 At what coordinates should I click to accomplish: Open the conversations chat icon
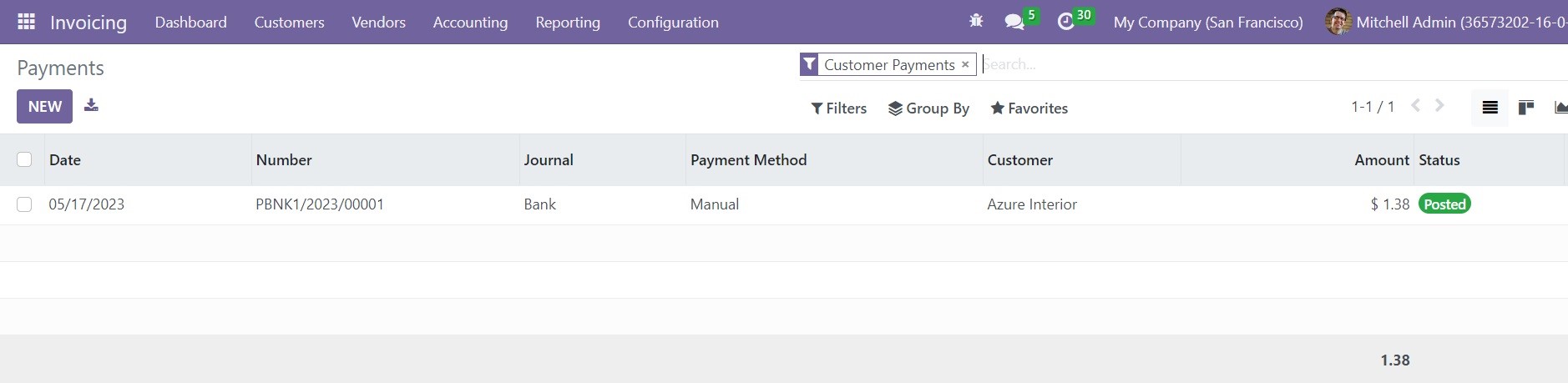[1014, 22]
